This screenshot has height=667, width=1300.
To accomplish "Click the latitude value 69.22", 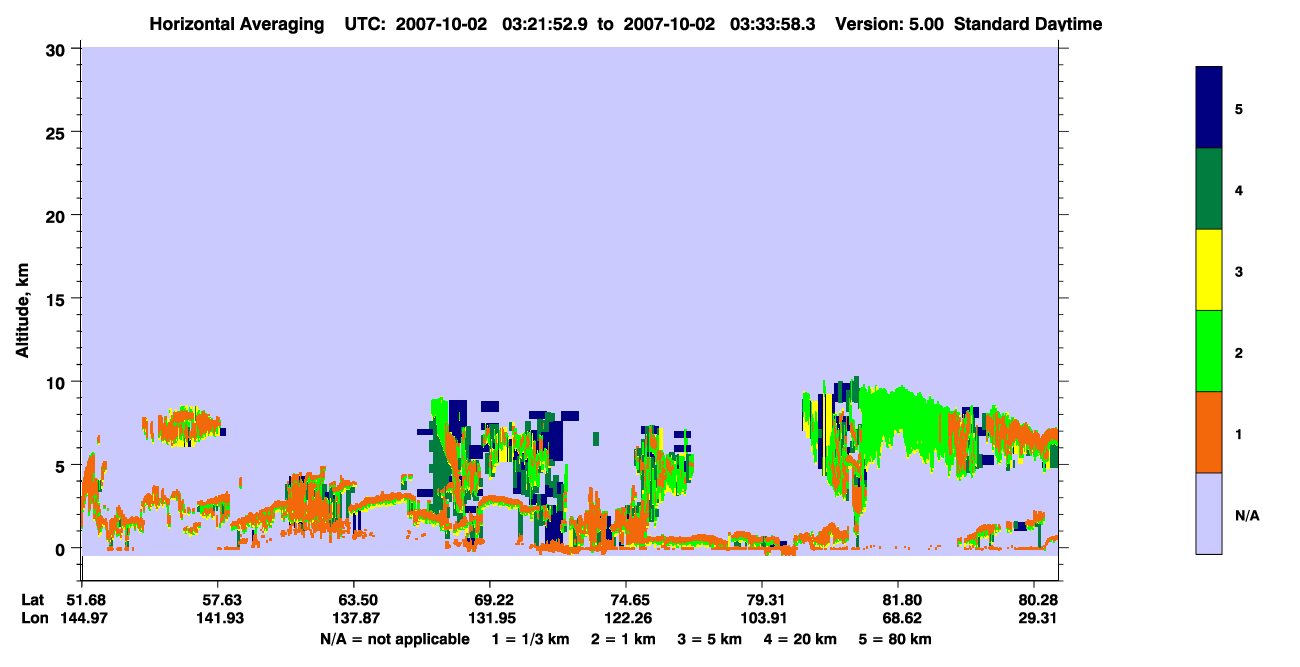I will (x=489, y=600).
